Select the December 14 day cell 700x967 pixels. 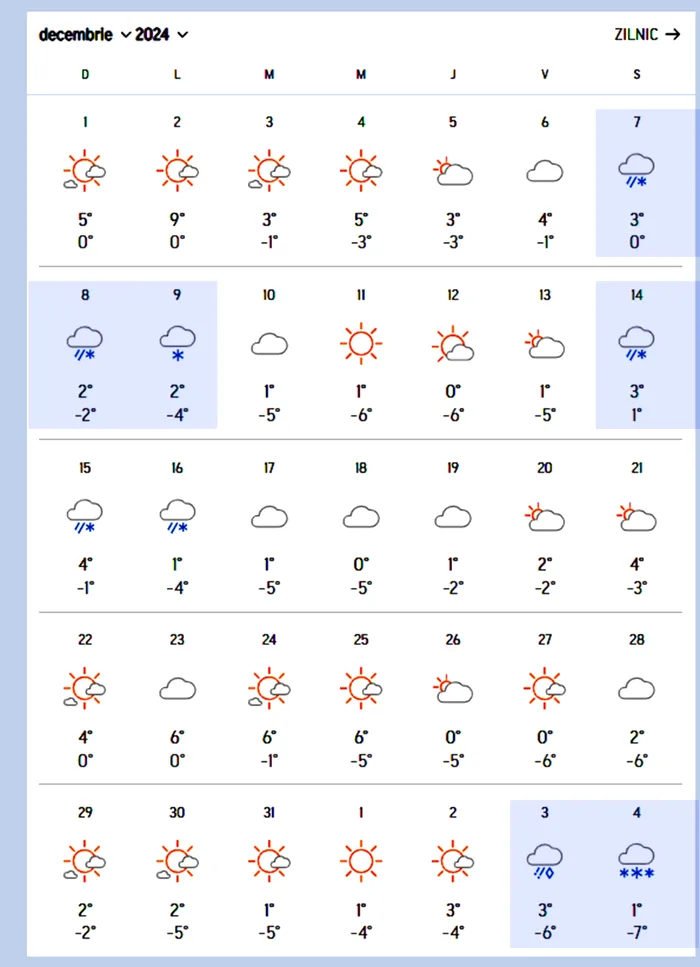pyautogui.click(x=637, y=354)
